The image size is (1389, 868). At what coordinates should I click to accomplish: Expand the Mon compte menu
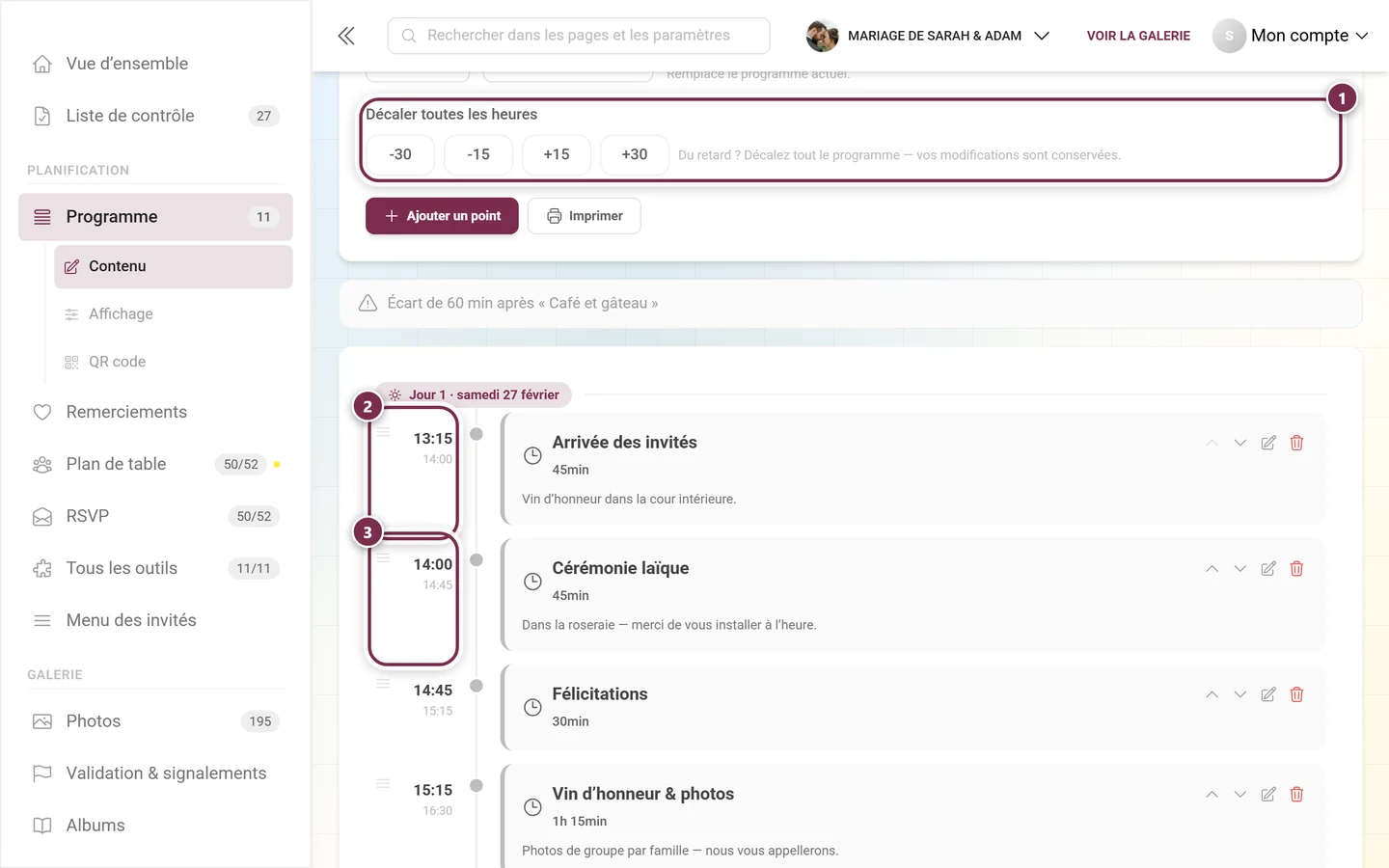(1291, 36)
